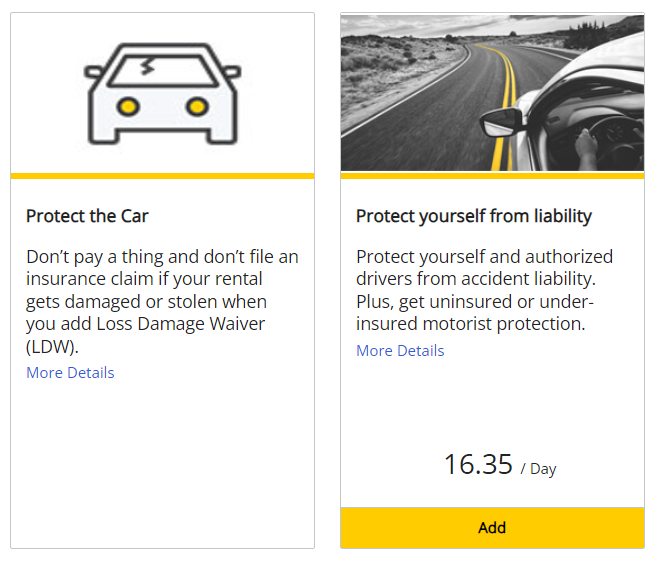This screenshot has height=561, width=659.
Task: Click the Loss Damage Waiver description text
Action: pos(162,302)
